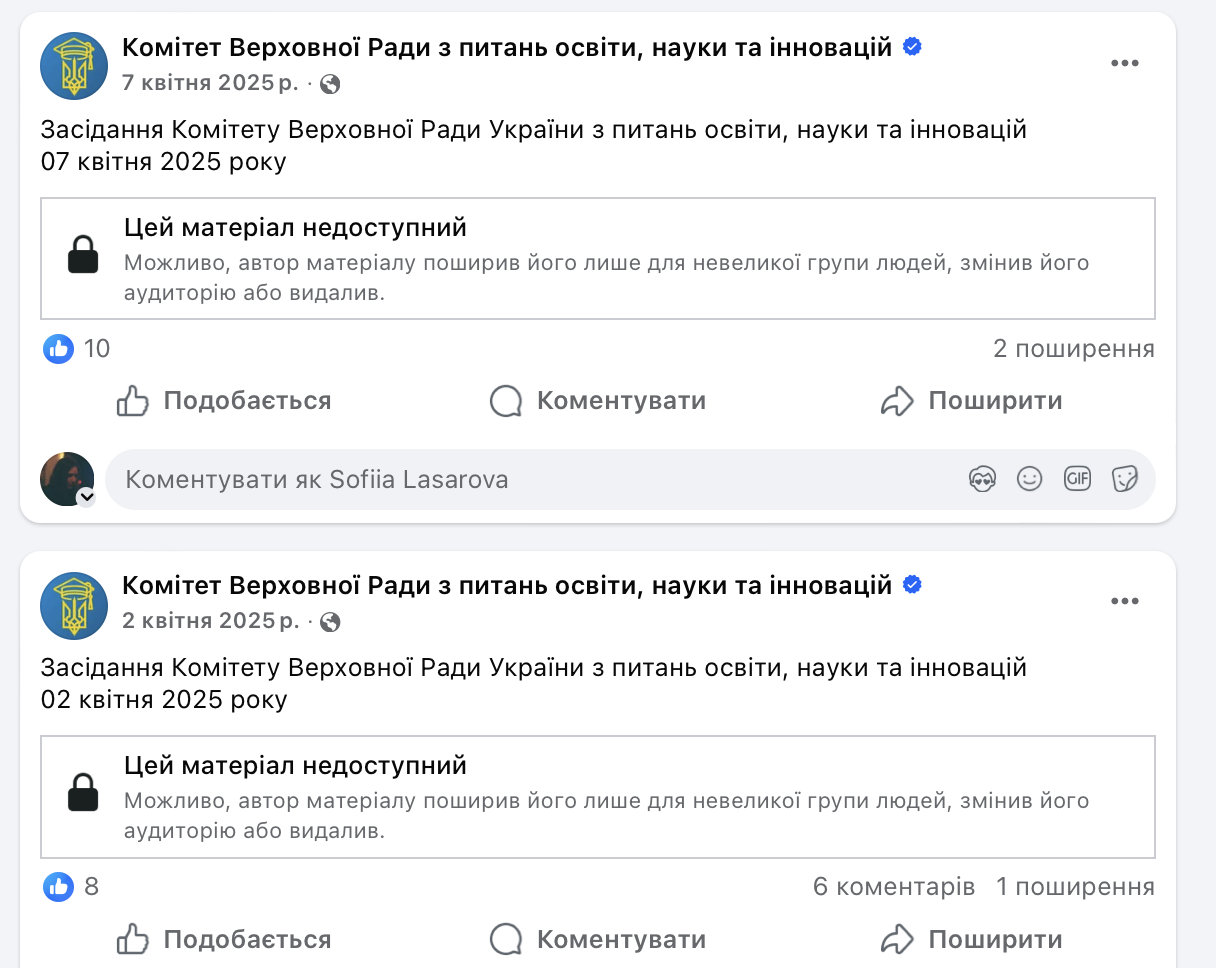Screen dimensions: 1216x968
Task: Click public globe icon on 7 квітня post
Action: [330, 84]
